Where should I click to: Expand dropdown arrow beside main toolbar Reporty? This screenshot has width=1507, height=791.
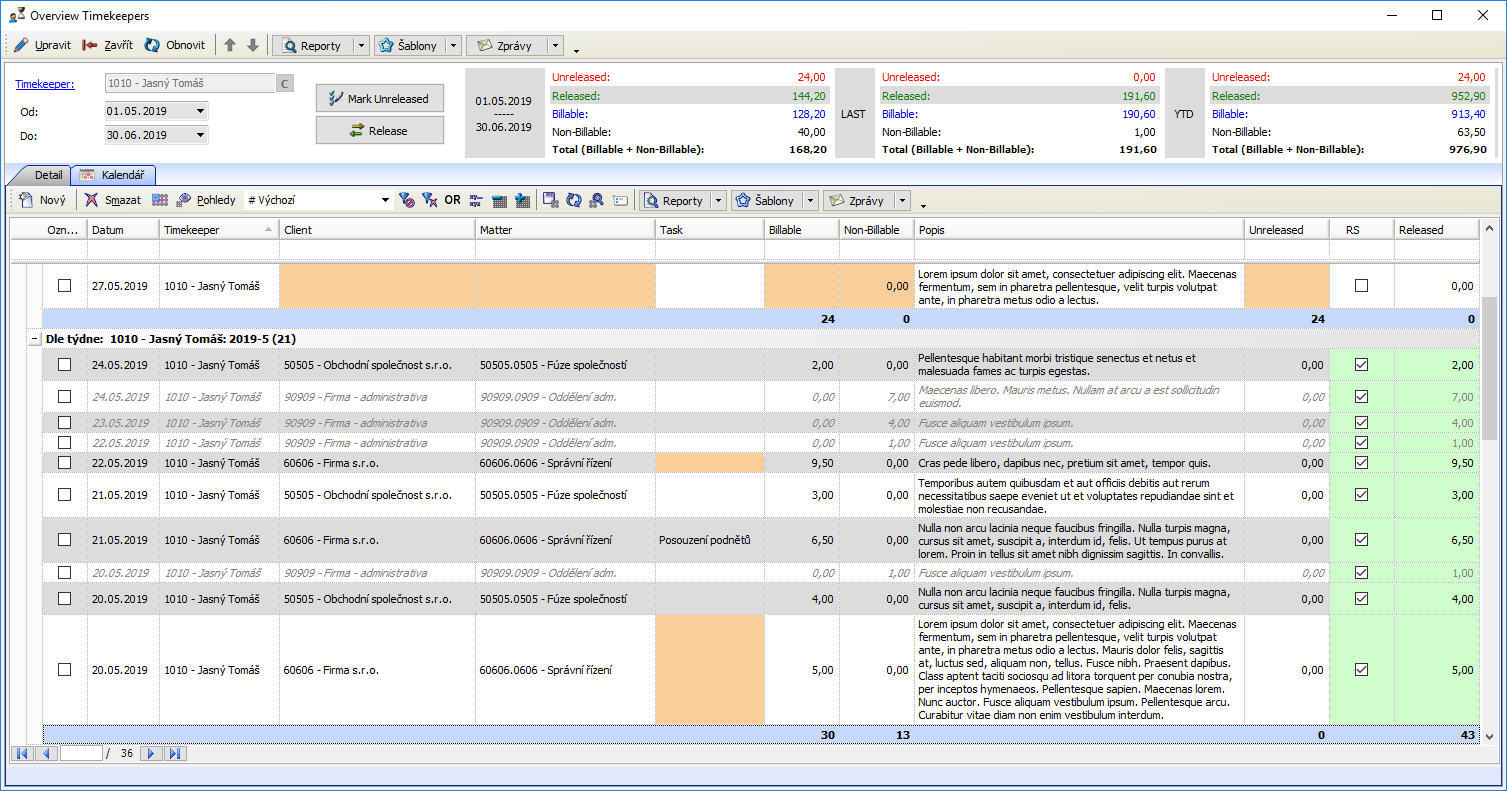[x=361, y=46]
